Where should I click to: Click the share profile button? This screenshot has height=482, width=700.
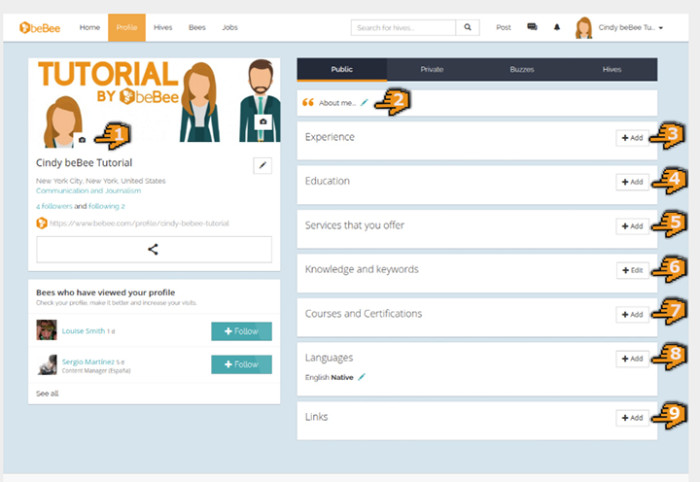point(154,249)
